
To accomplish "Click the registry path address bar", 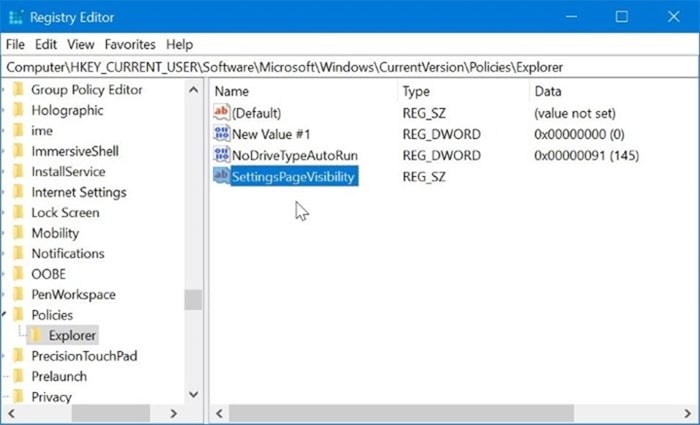I will tap(350, 67).
